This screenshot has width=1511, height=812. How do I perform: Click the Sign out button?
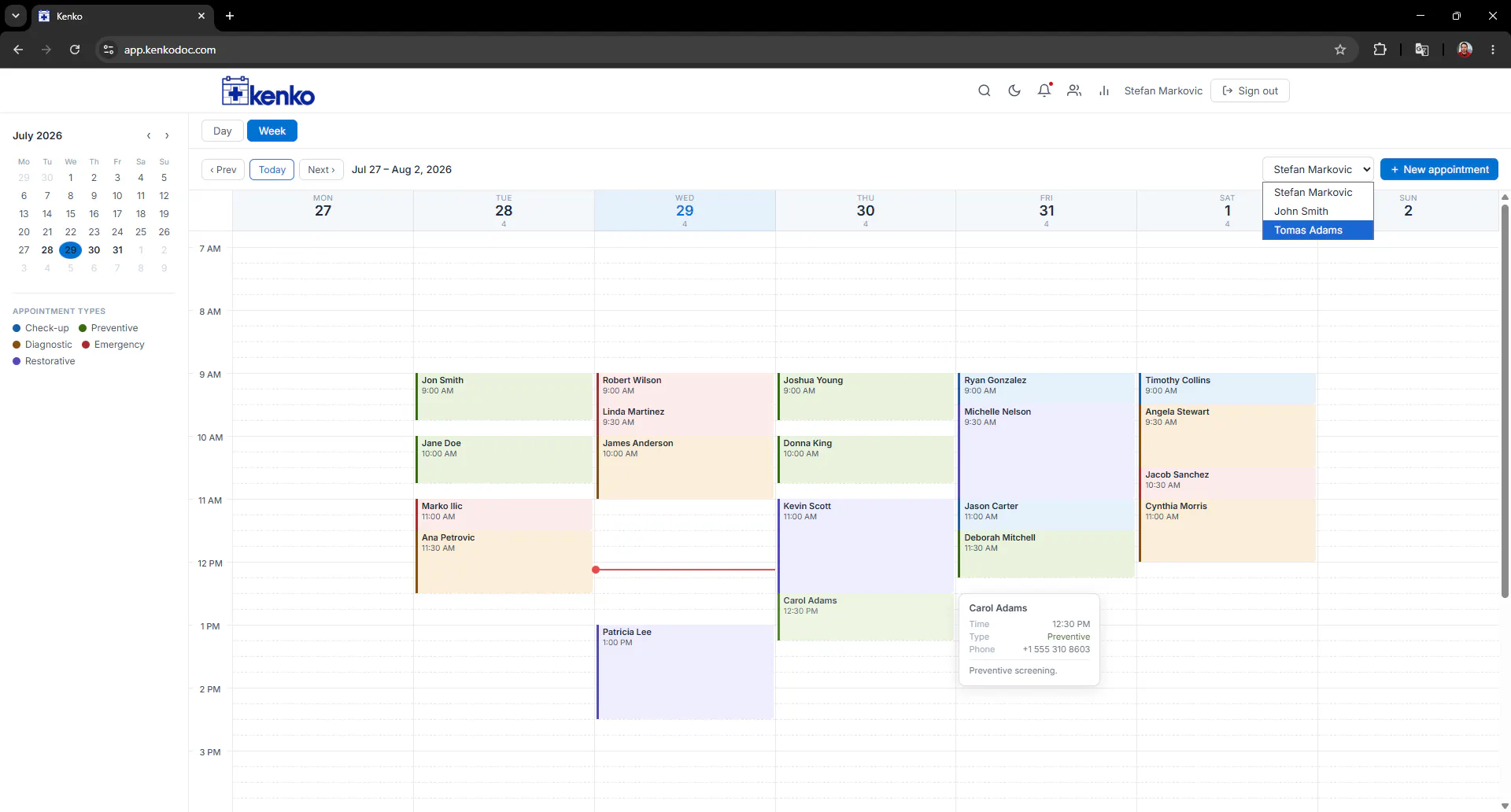[x=1250, y=90]
